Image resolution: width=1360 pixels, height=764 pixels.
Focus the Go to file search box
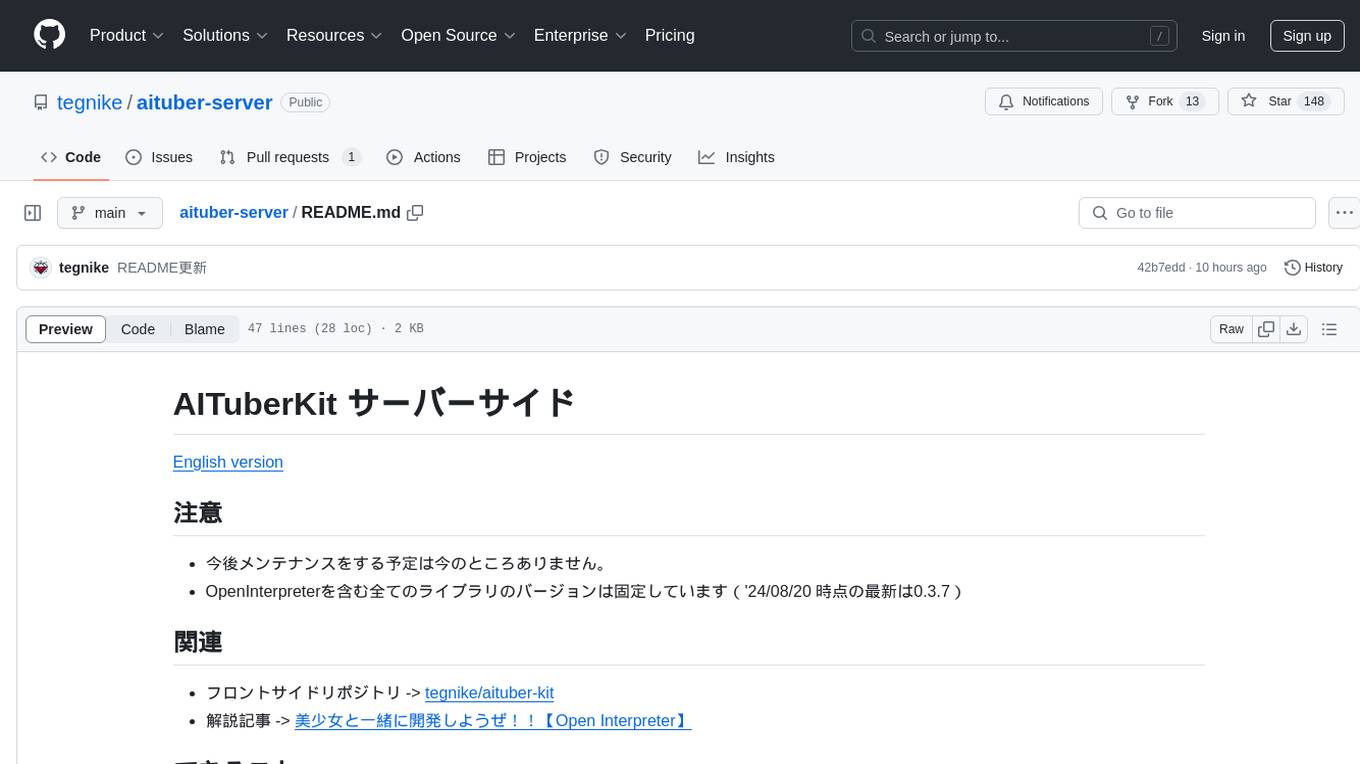click(x=1197, y=213)
